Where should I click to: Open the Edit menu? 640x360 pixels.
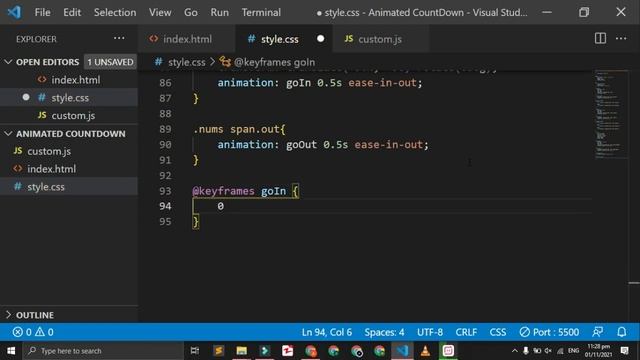tap(72, 12)
